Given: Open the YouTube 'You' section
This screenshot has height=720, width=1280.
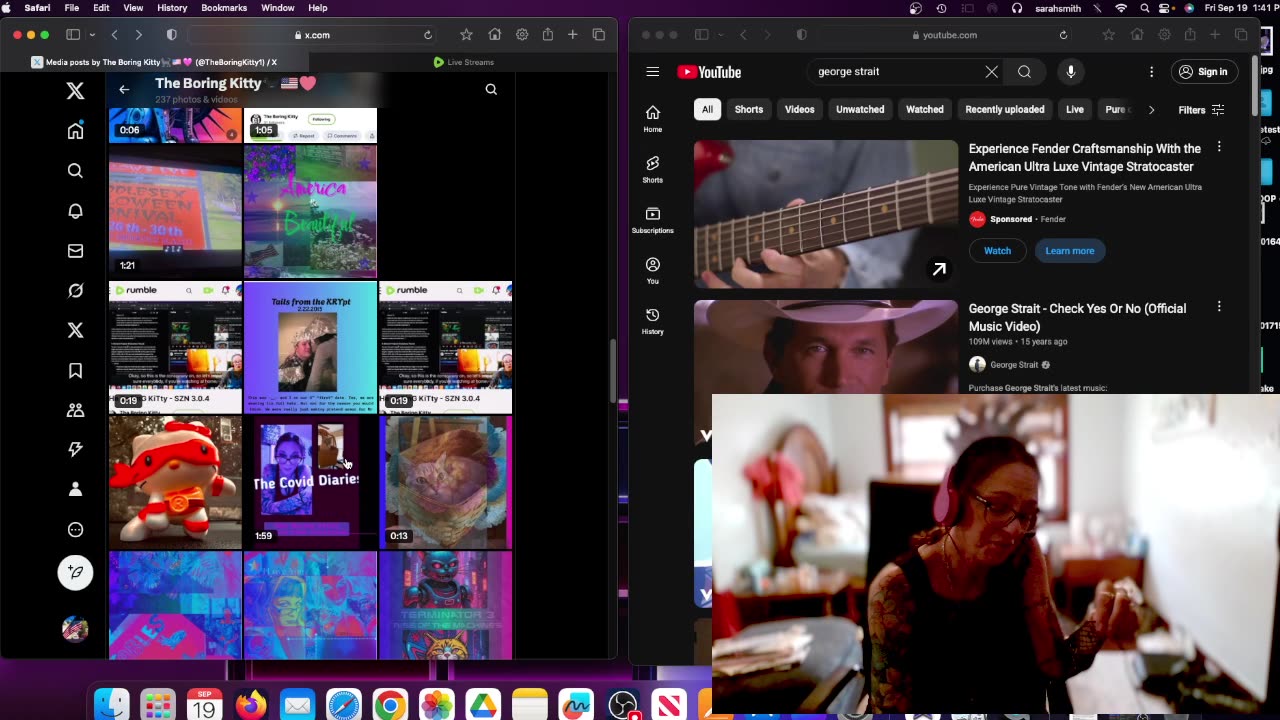Looking at the screenshot, I should coord(653,270).
